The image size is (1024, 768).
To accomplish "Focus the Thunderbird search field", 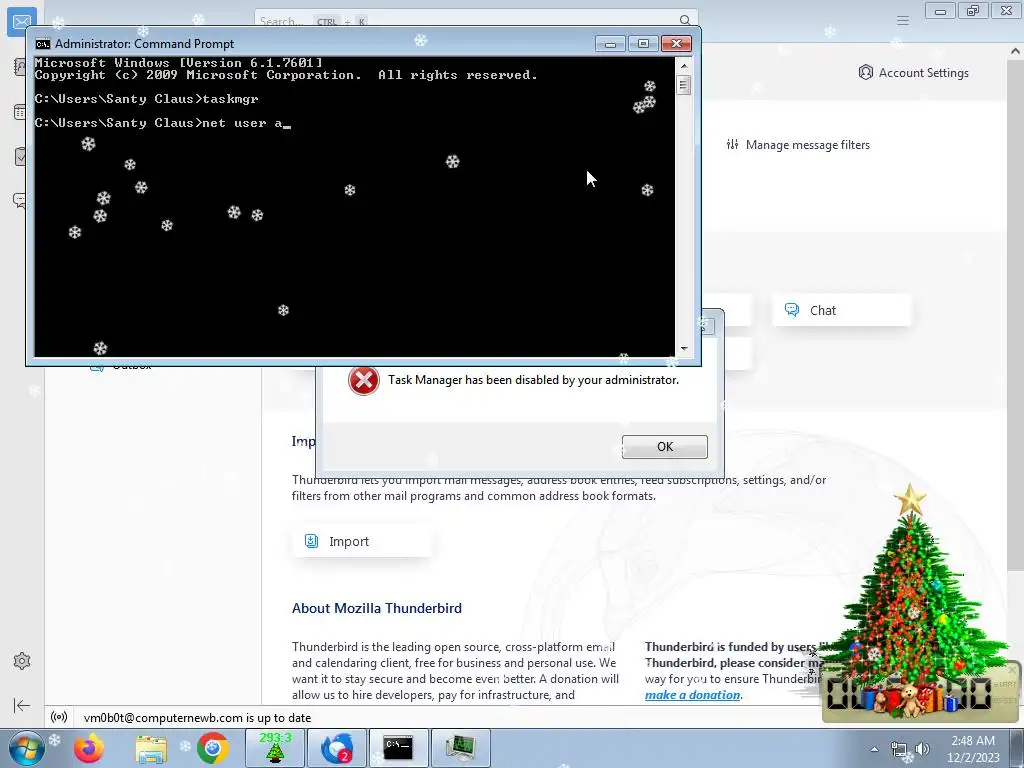I will coord(476,21).
